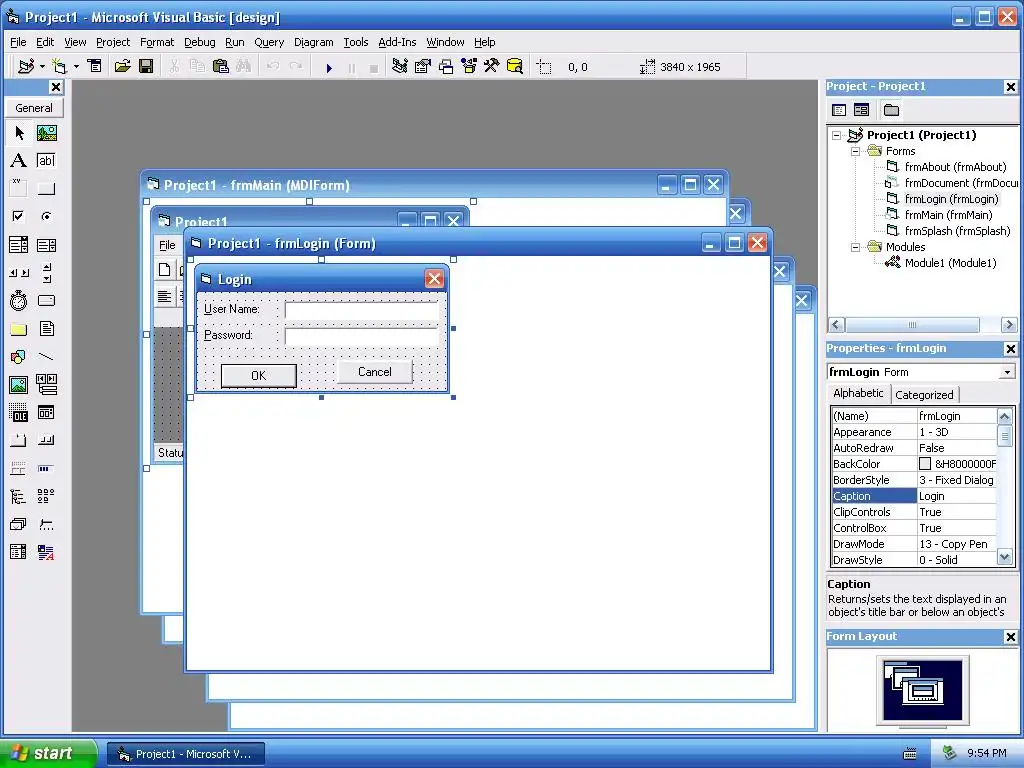The height and width of the screenshot is (768, 1024).
Task: Select the TextBox control tool
Action: (46, 161)
